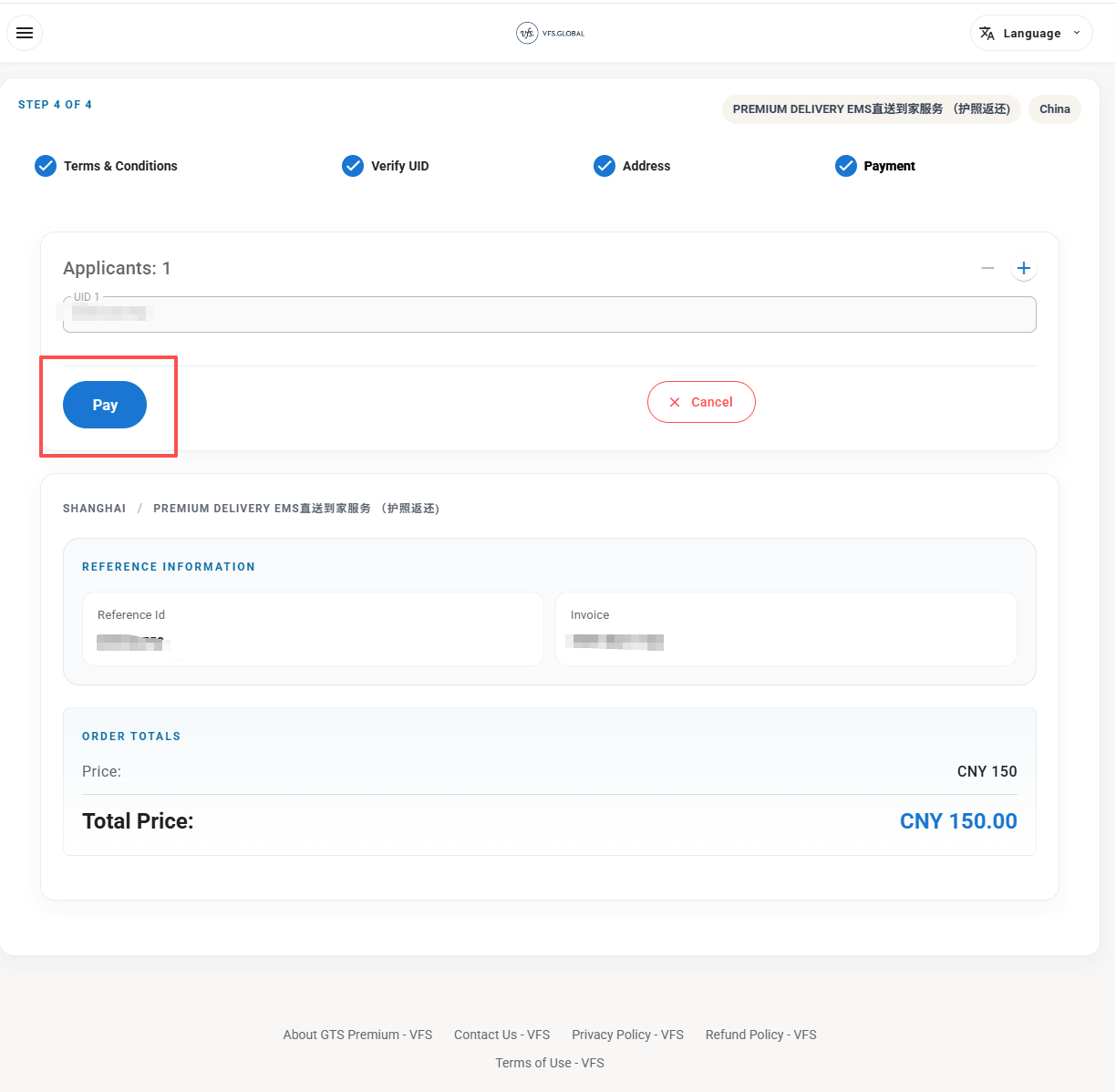Screen dimensions: 1116x1092
Task: Click into the UID 1 input field
Action: 550,314
